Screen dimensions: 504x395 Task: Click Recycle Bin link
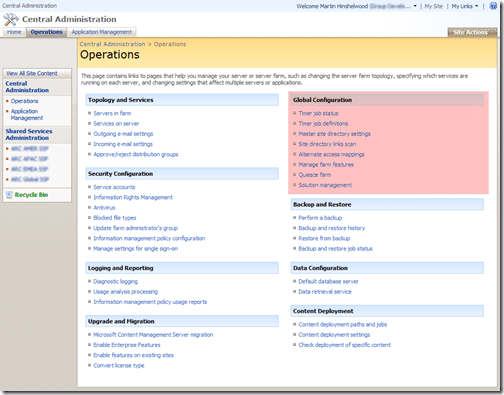click(x=31, y=195)
